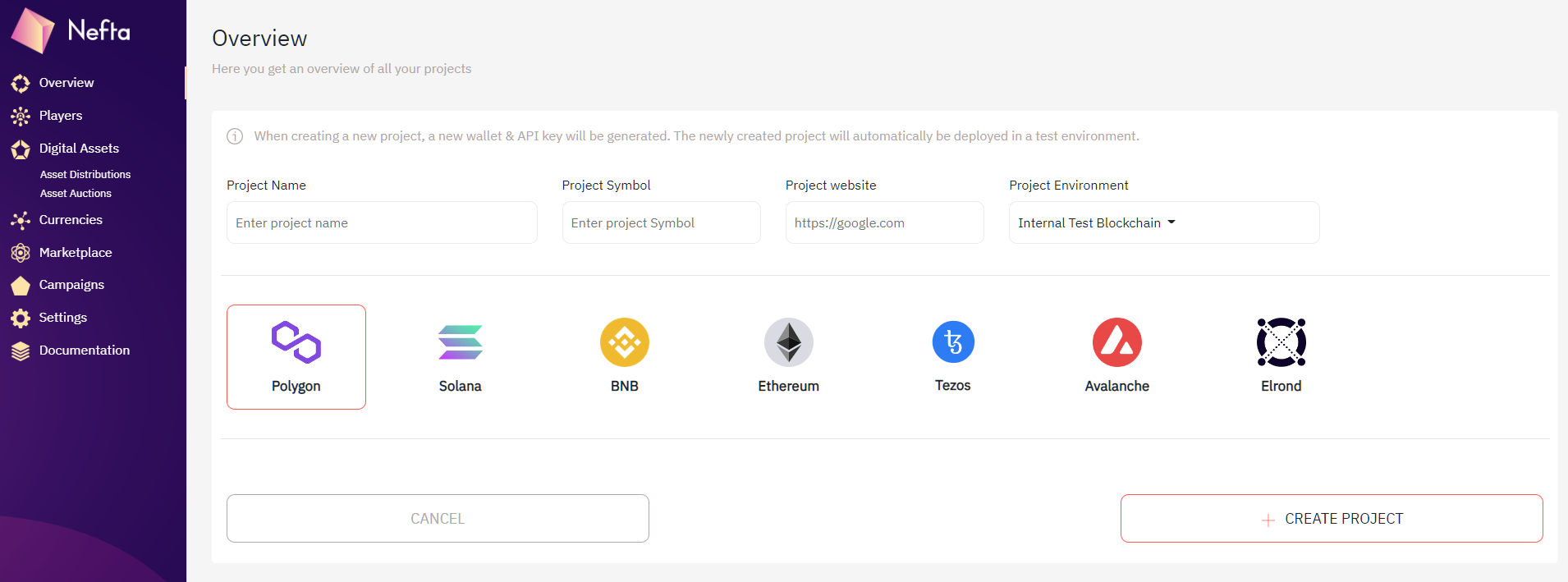The width and height of the screenshot is (1568, 582).
Task: Click the Documentation stack icon
Action: click(21, 351)
